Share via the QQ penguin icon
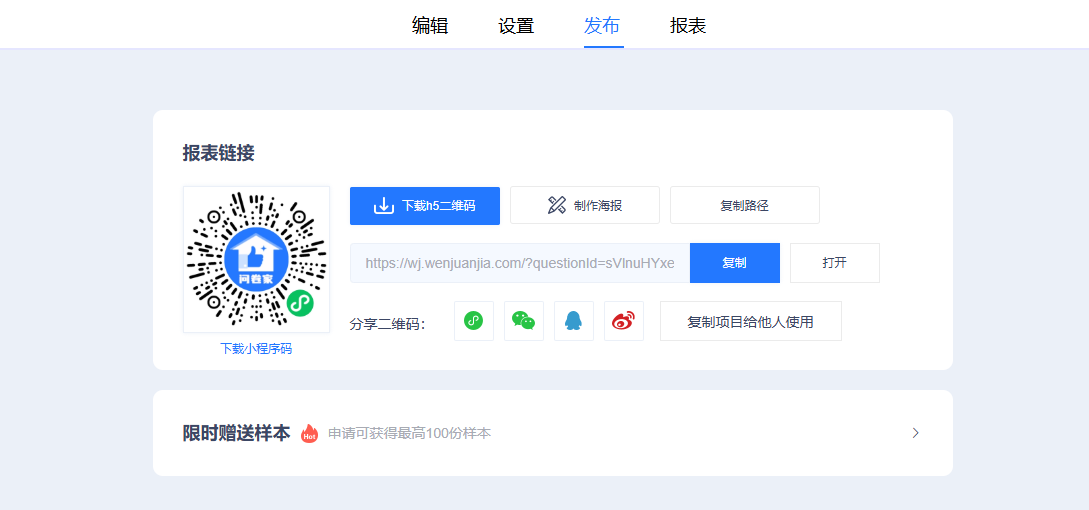Viewport: 1089px width, 510px height. click(574, 321)
